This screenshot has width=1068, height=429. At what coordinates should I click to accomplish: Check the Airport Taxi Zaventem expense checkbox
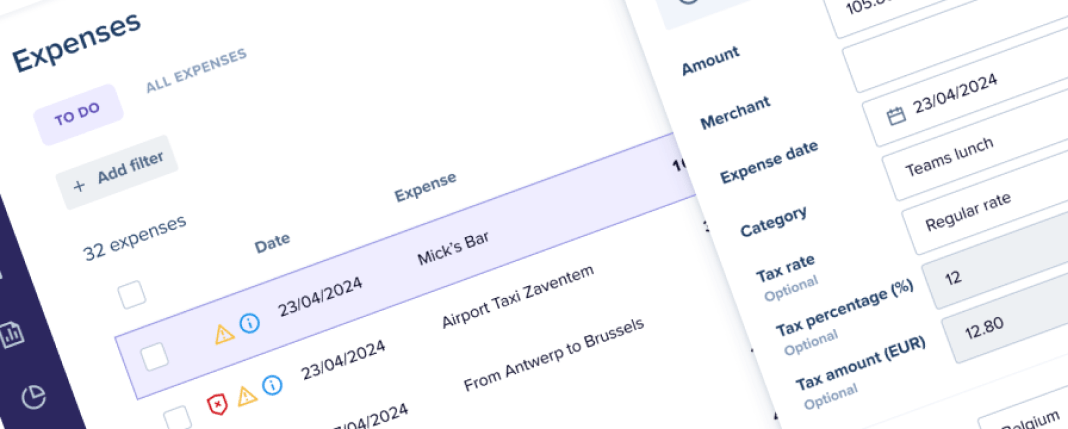(176, 417)
